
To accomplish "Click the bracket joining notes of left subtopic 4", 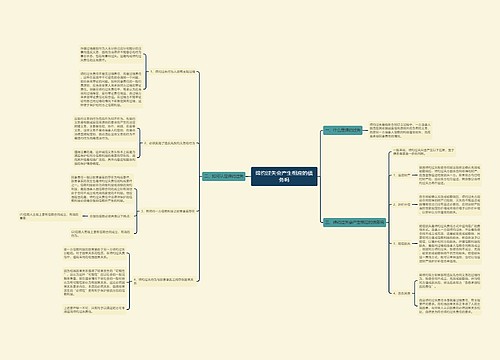I will point(128,281).
